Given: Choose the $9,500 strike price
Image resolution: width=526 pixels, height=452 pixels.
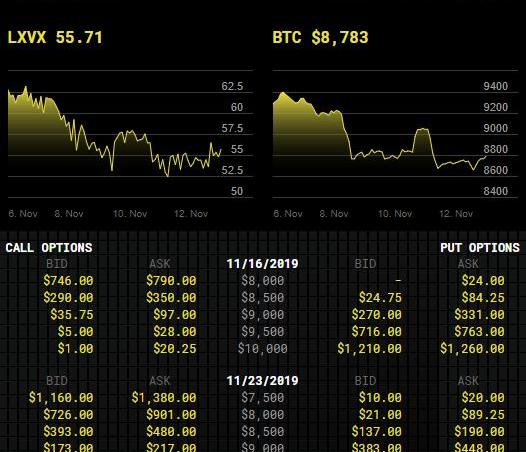Looking at the screenshot, I should pyautogui.click(x=262, y=332).
